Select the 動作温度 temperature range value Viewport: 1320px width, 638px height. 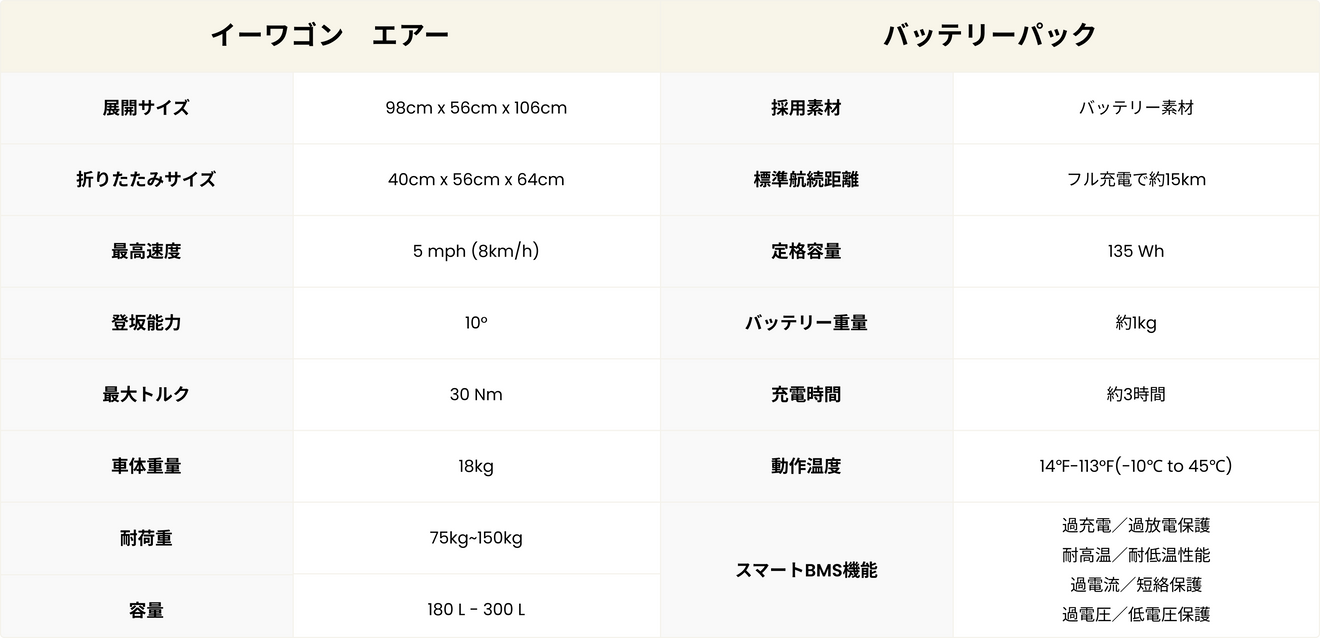(1136, 466)
